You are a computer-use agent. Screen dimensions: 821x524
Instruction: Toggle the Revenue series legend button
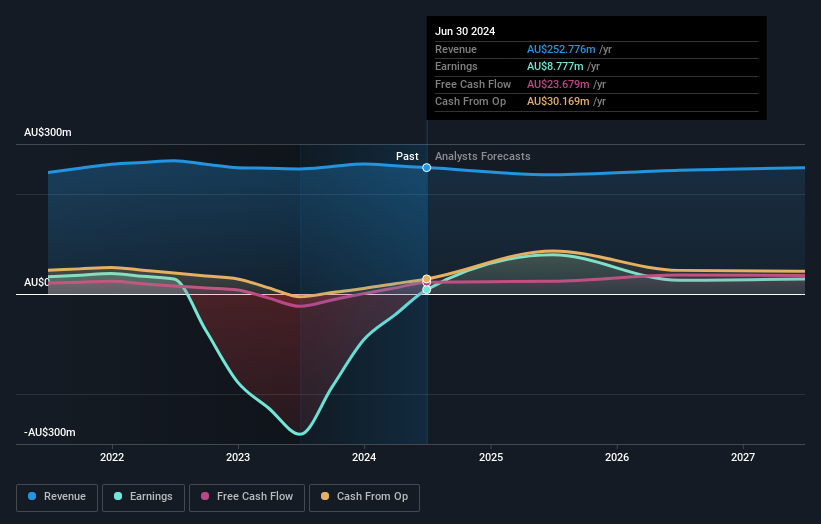click(57, 497)
